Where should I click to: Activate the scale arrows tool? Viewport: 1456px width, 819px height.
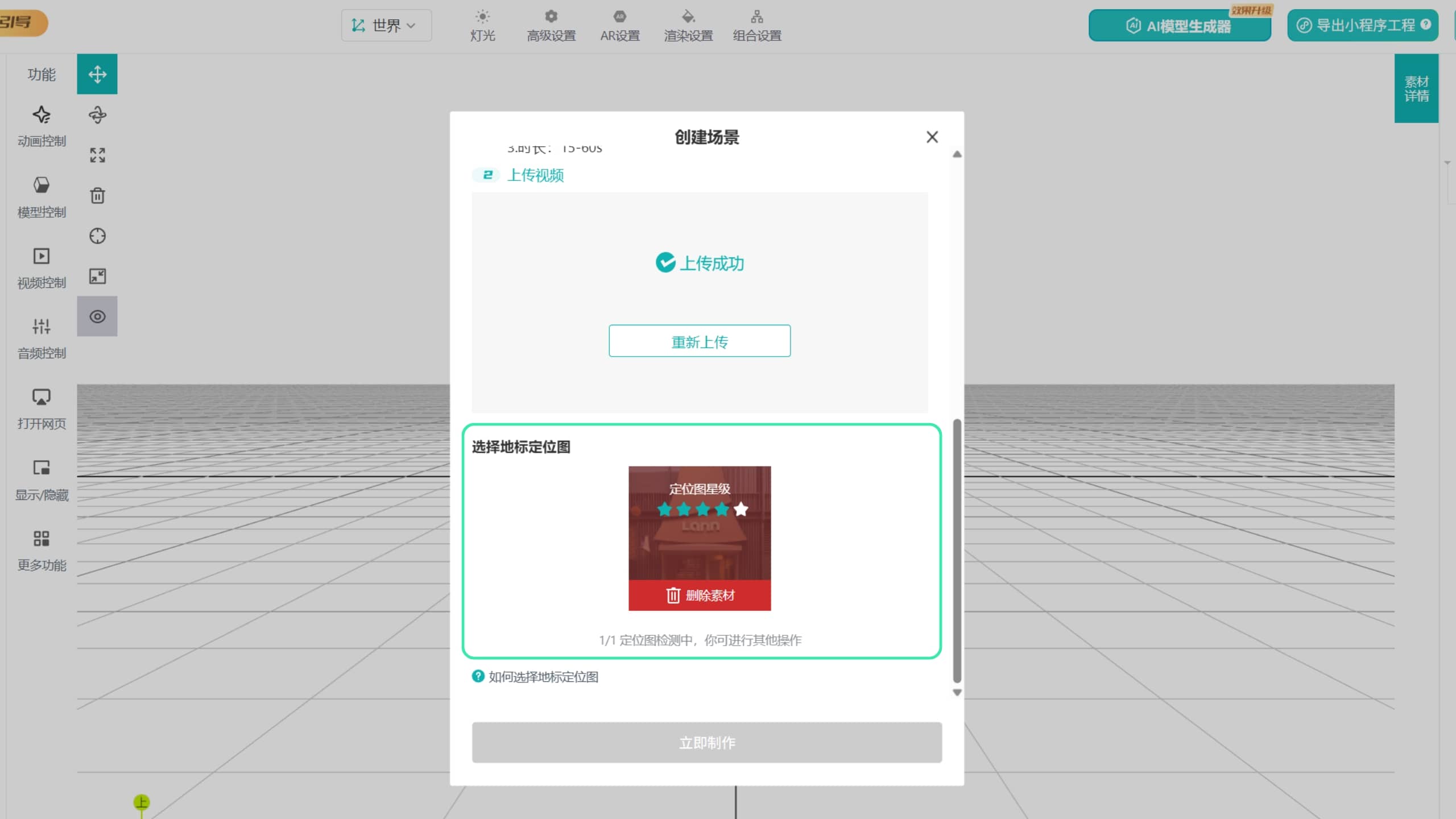97,155
